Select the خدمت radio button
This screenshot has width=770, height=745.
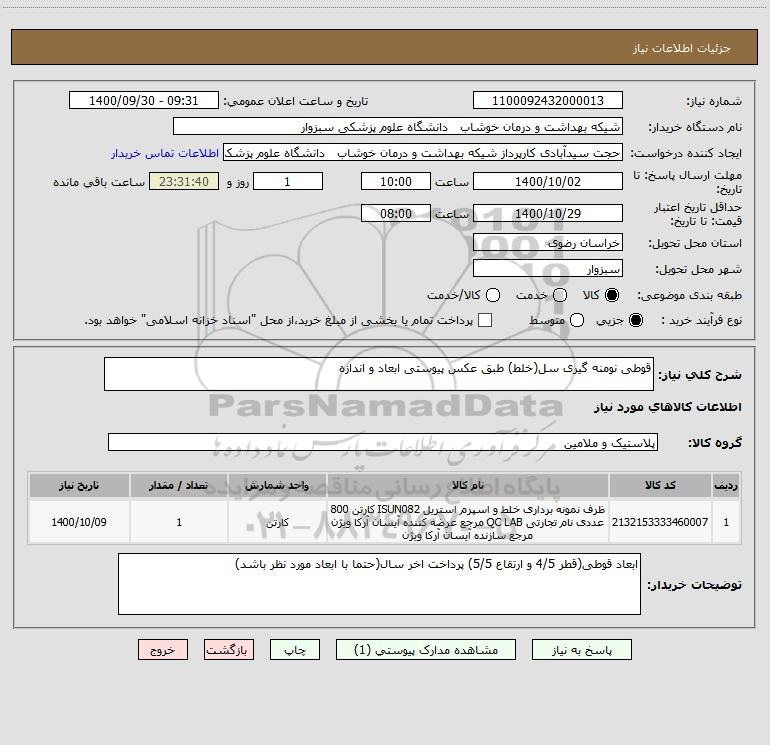point(560,295)
